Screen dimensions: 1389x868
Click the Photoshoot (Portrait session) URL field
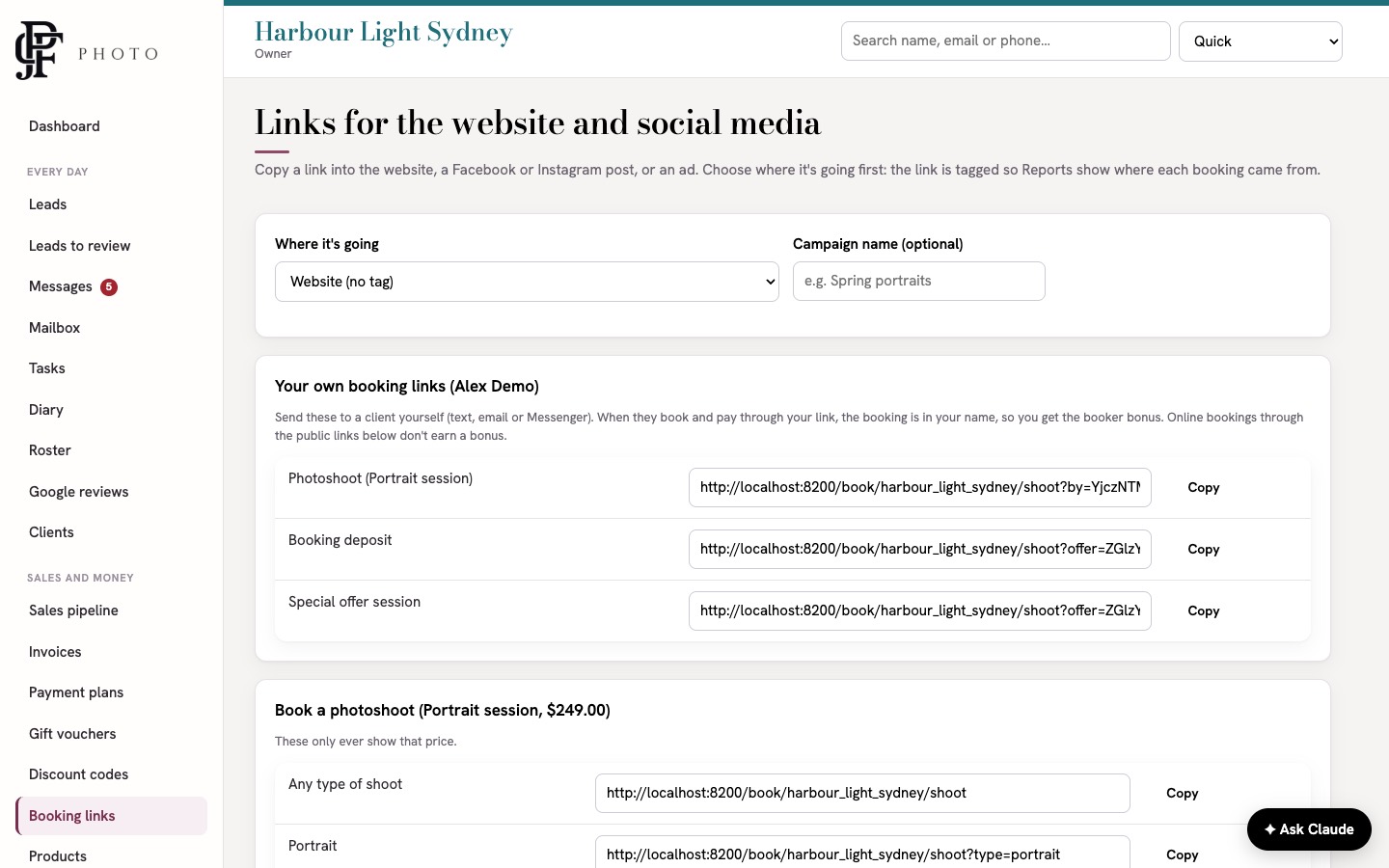920,487
